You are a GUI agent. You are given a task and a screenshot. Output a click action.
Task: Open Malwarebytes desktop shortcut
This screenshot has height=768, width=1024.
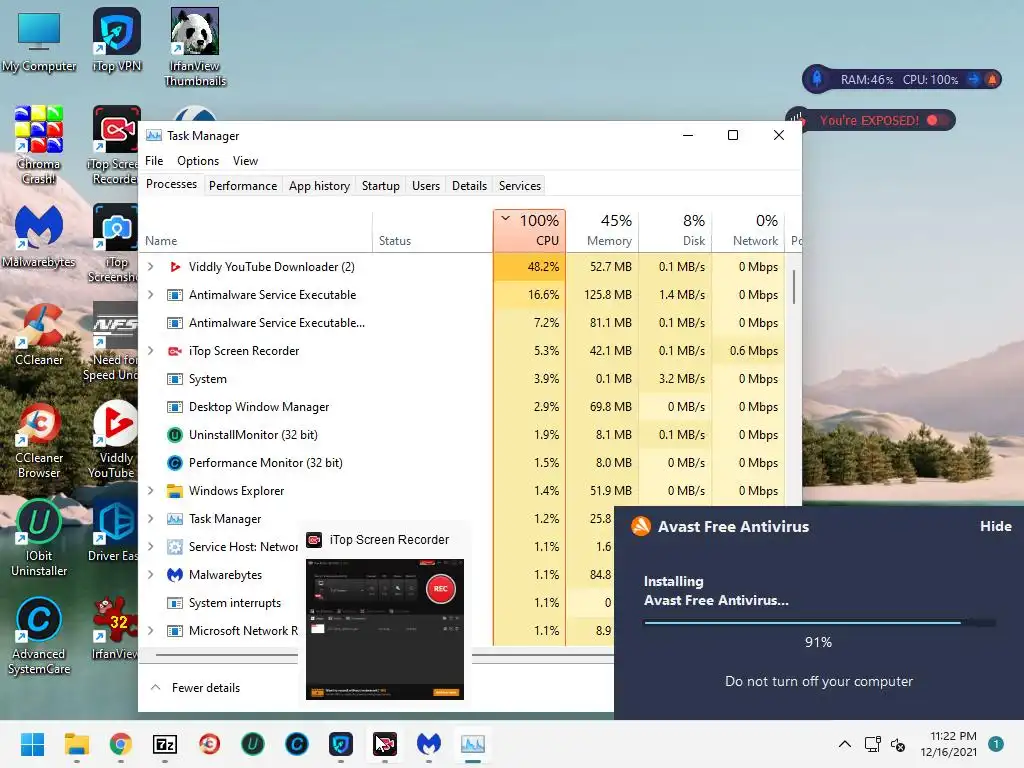pyautogui.click(x=39, y=236)
